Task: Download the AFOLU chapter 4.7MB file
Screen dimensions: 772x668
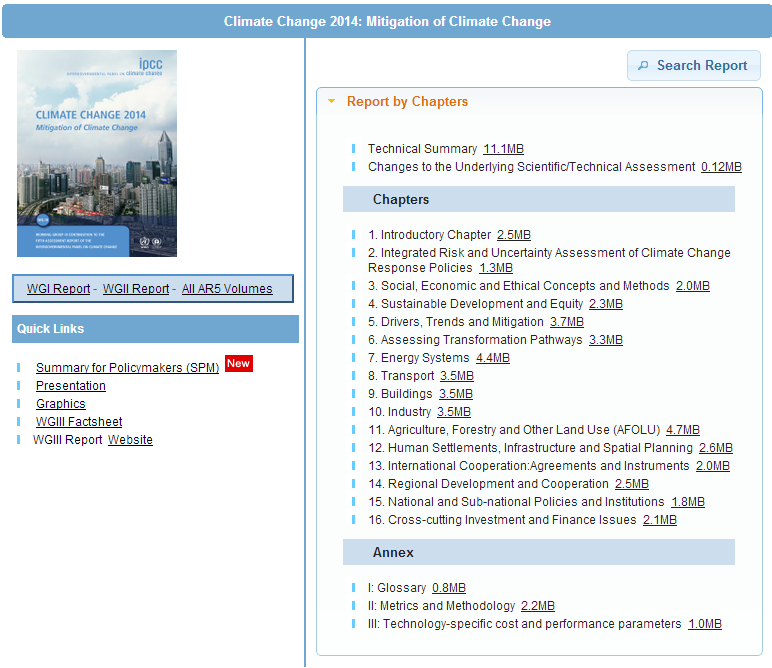Action: [683, 430]
